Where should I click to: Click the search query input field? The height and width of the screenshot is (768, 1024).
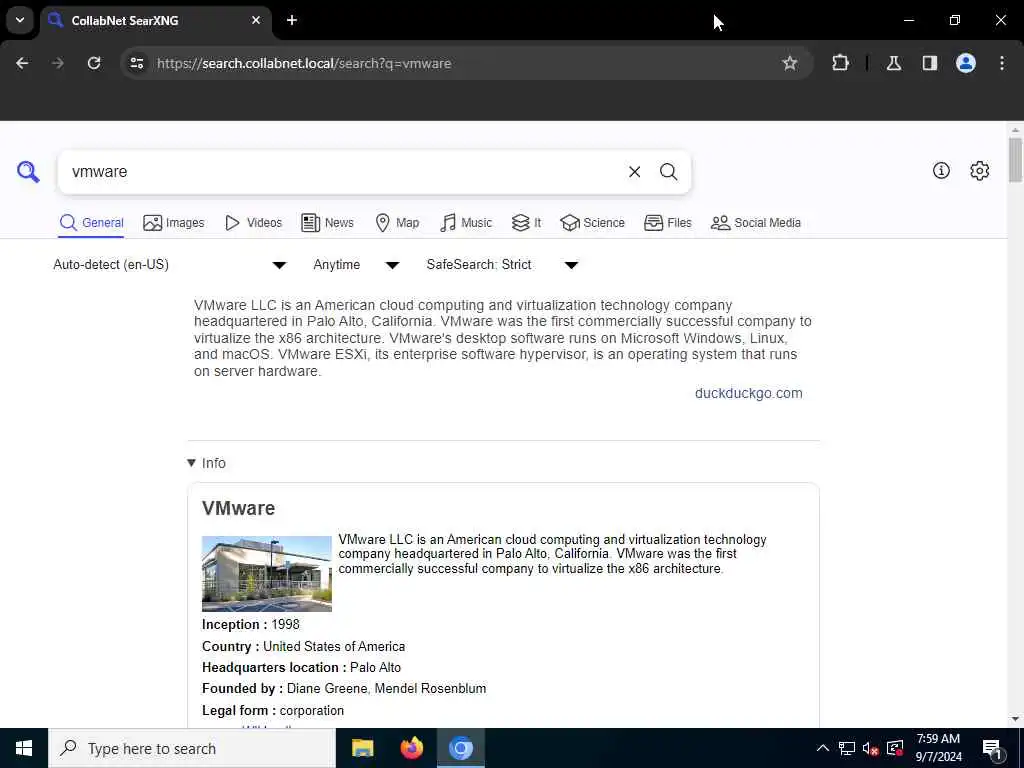(343, 172)
